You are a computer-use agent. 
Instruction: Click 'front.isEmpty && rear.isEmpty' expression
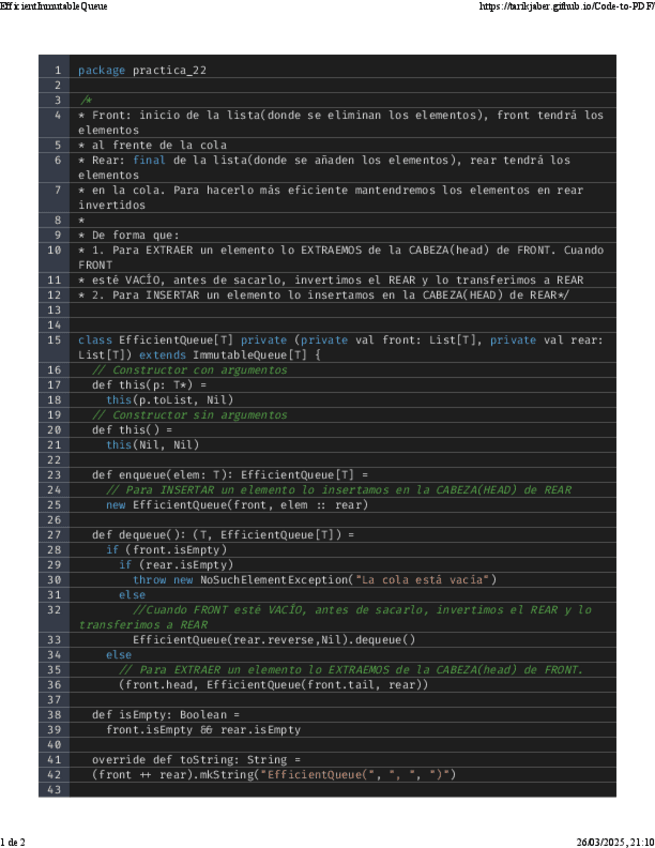click(x=203, y=730)
